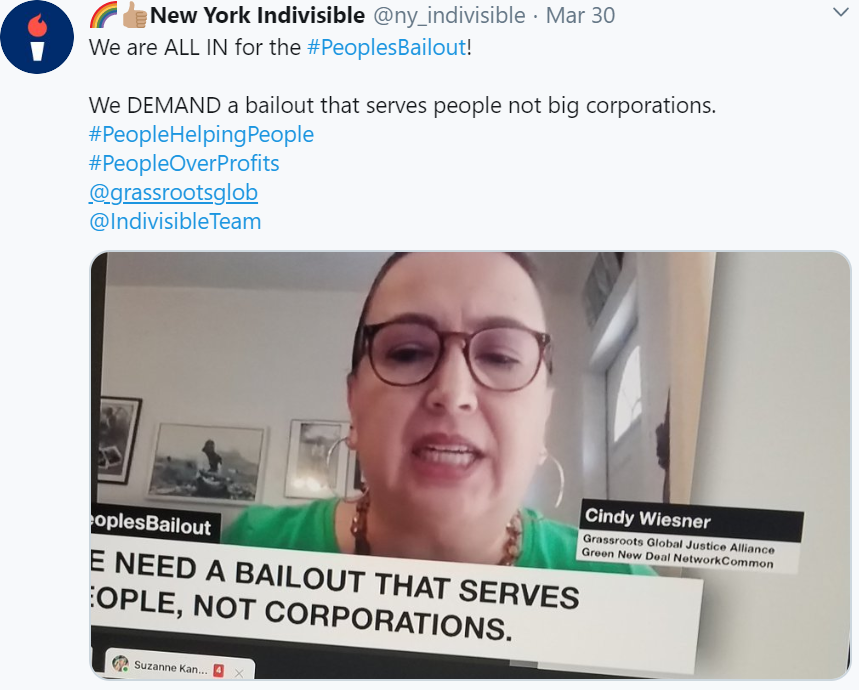The width and height of the screenshot is (859, 690).
Task: Open the #PeopleOverProfits hashtag
Action: [184, 163]
